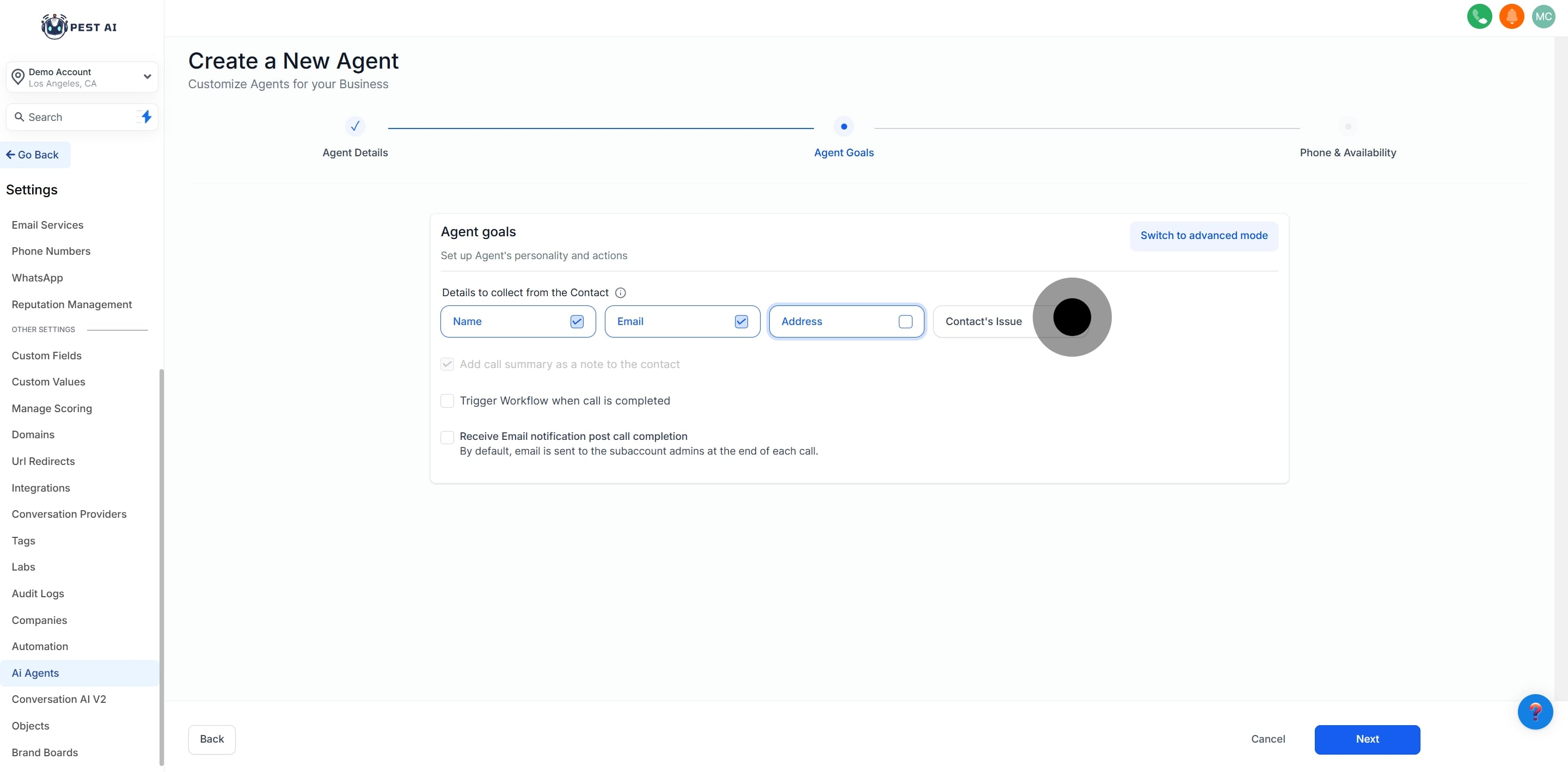Enable Trigger Workflow when call is completed
Image resolution: width=1568 pixels, height=772 pixels.
pos(447,401)
